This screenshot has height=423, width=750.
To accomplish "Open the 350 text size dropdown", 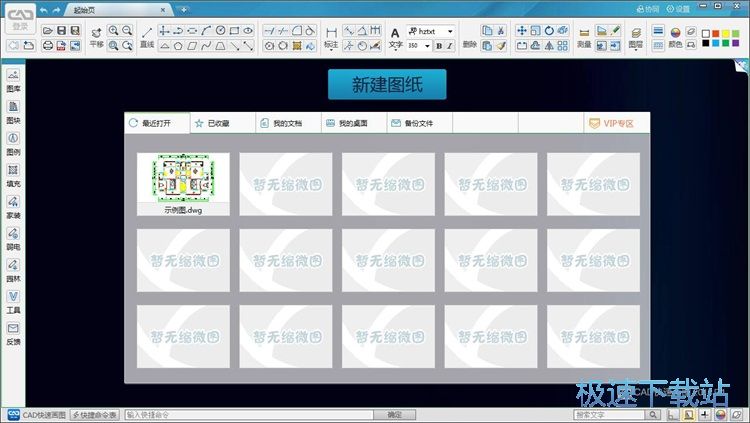I will pos(427,46).
